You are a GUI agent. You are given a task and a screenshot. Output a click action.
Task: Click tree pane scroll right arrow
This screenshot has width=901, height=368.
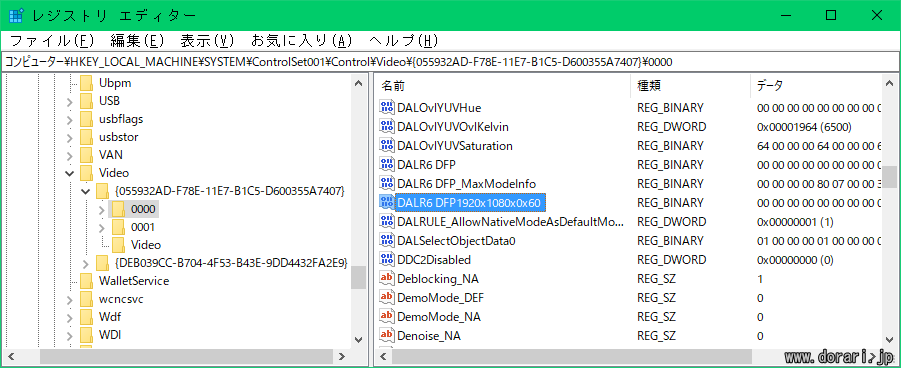(x=342, y=356)
